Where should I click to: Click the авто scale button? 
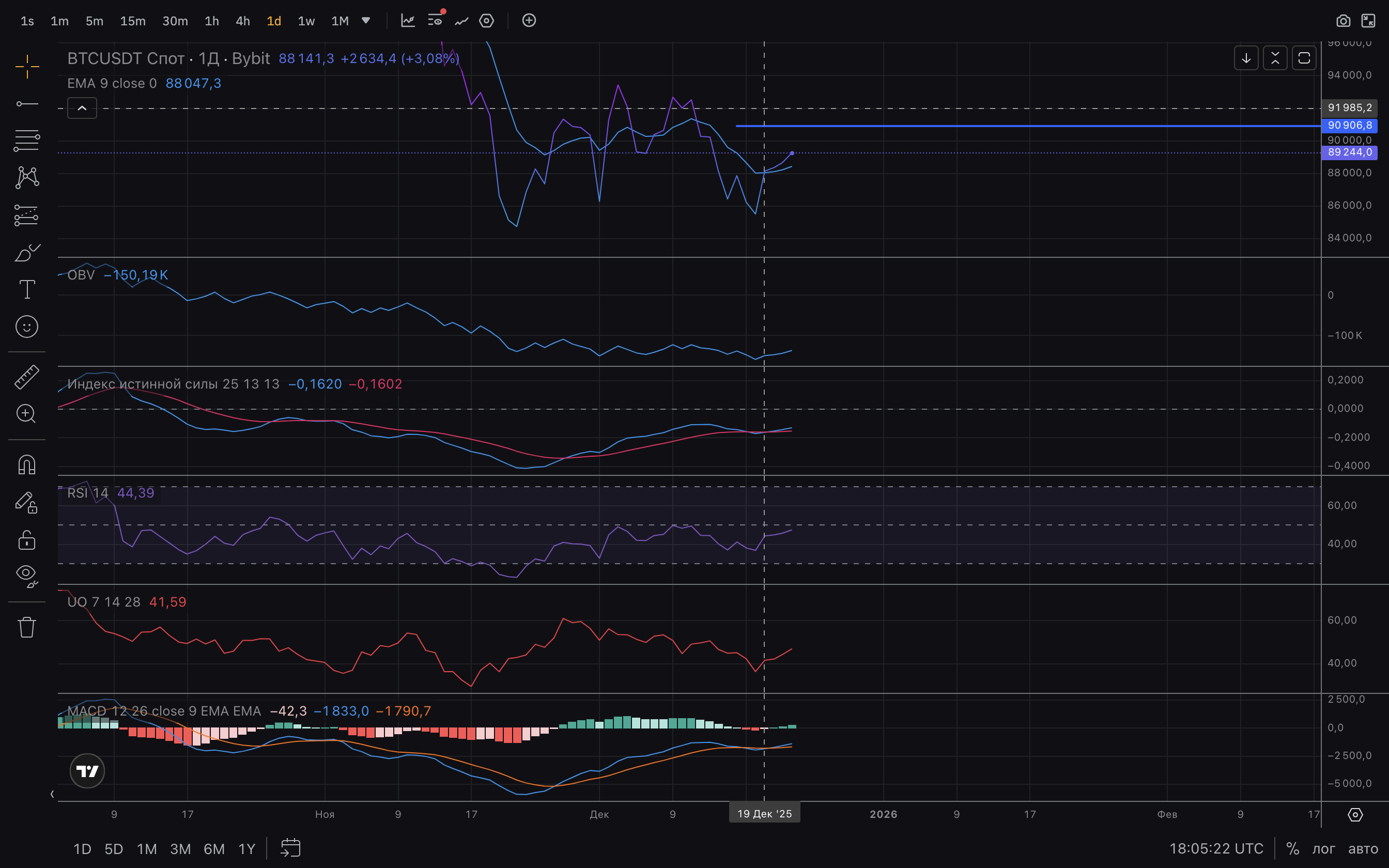click(1363, 848)
